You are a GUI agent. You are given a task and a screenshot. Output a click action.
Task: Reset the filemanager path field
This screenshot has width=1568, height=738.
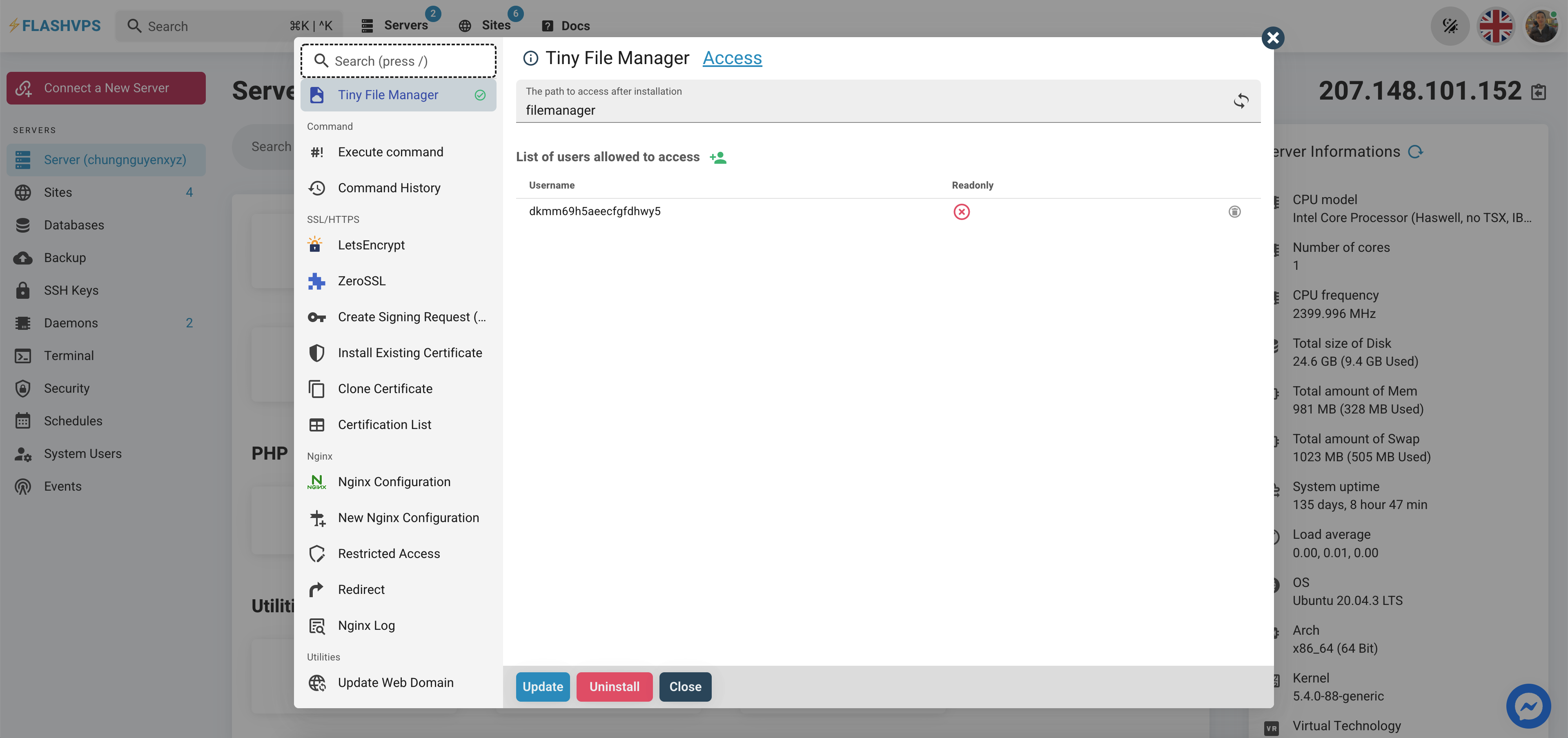(x=1241, y=101)
